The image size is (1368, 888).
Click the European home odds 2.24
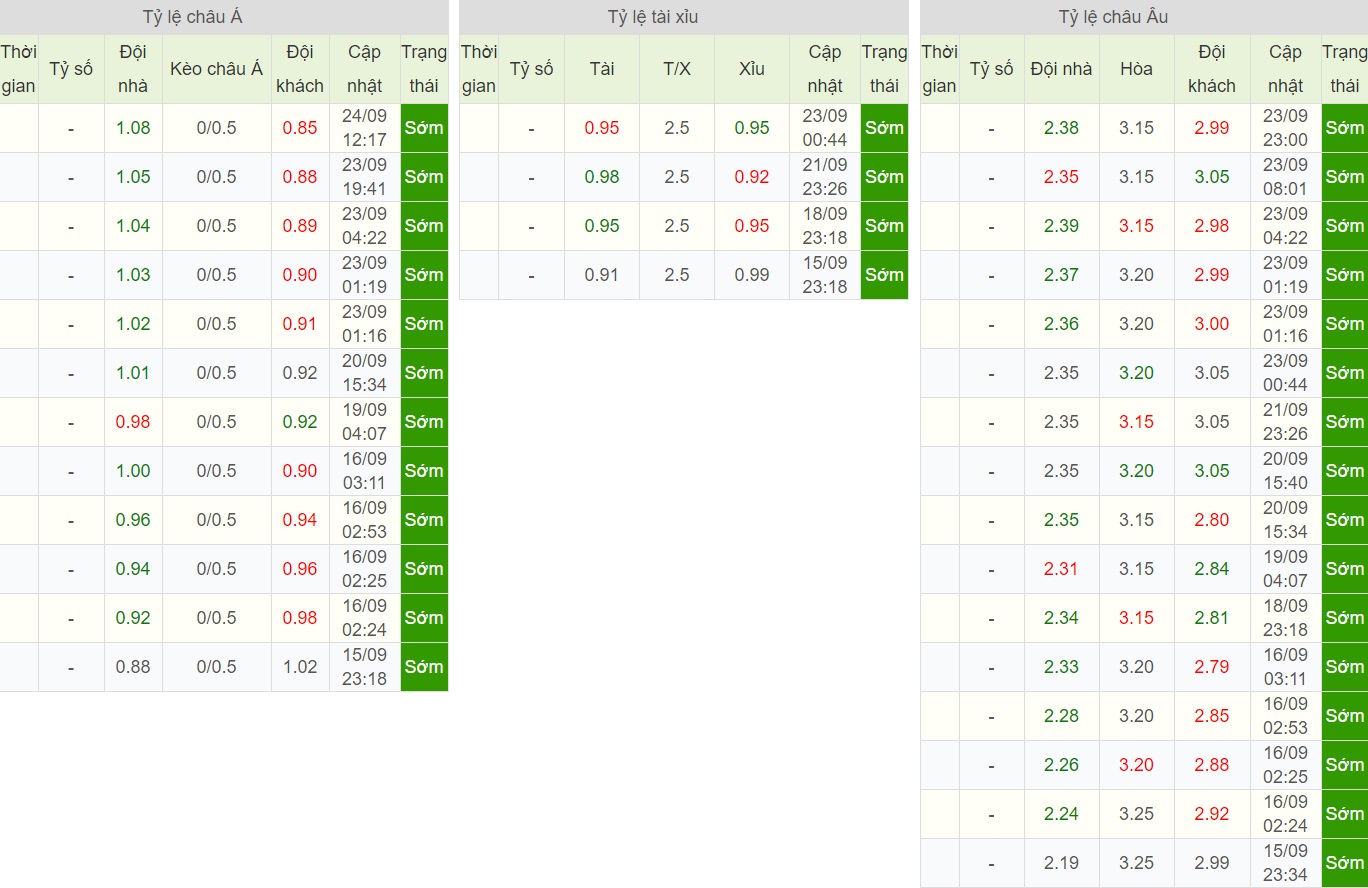point(1061,814)
